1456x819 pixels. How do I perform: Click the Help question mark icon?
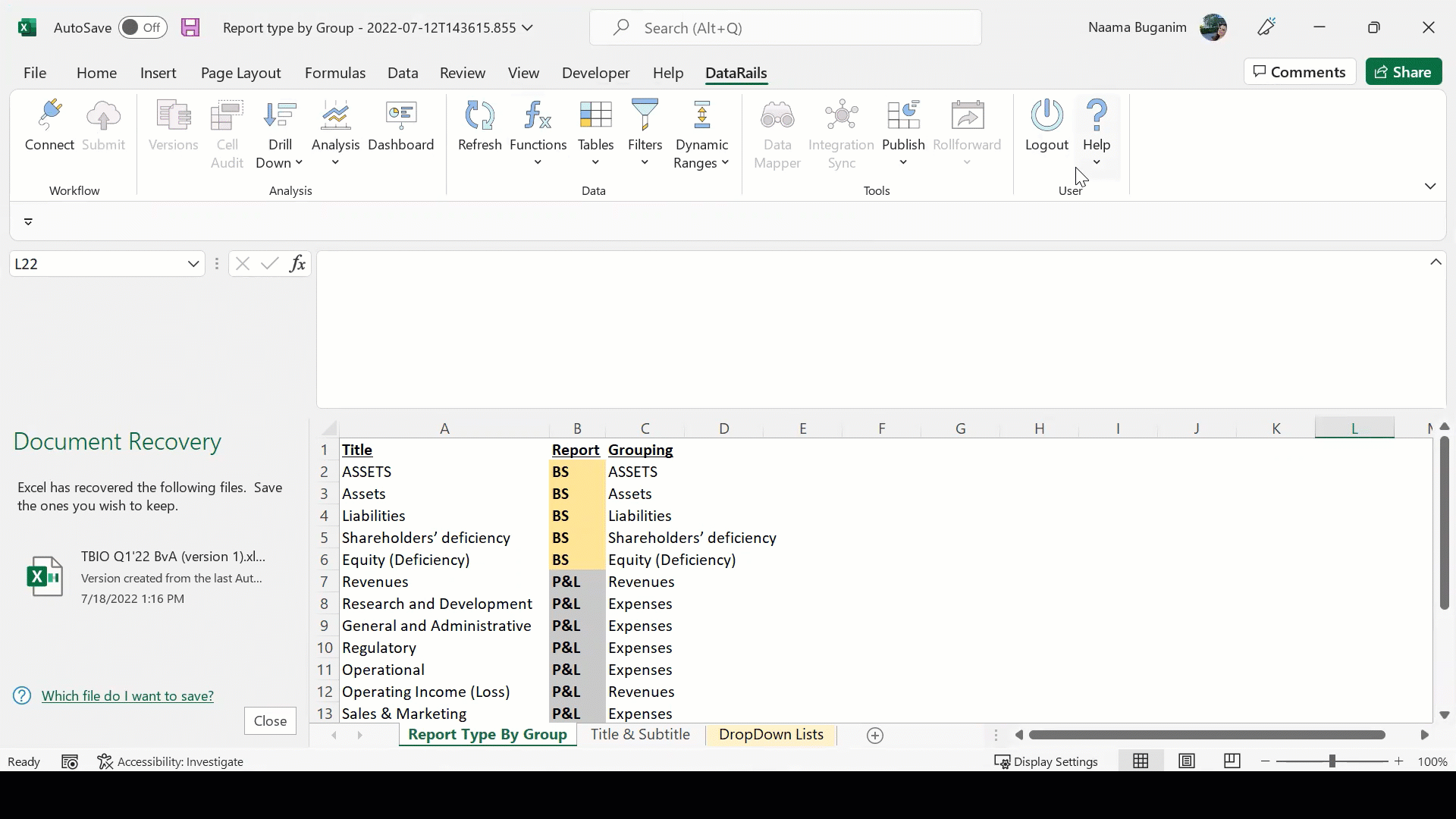point(1097,115)
